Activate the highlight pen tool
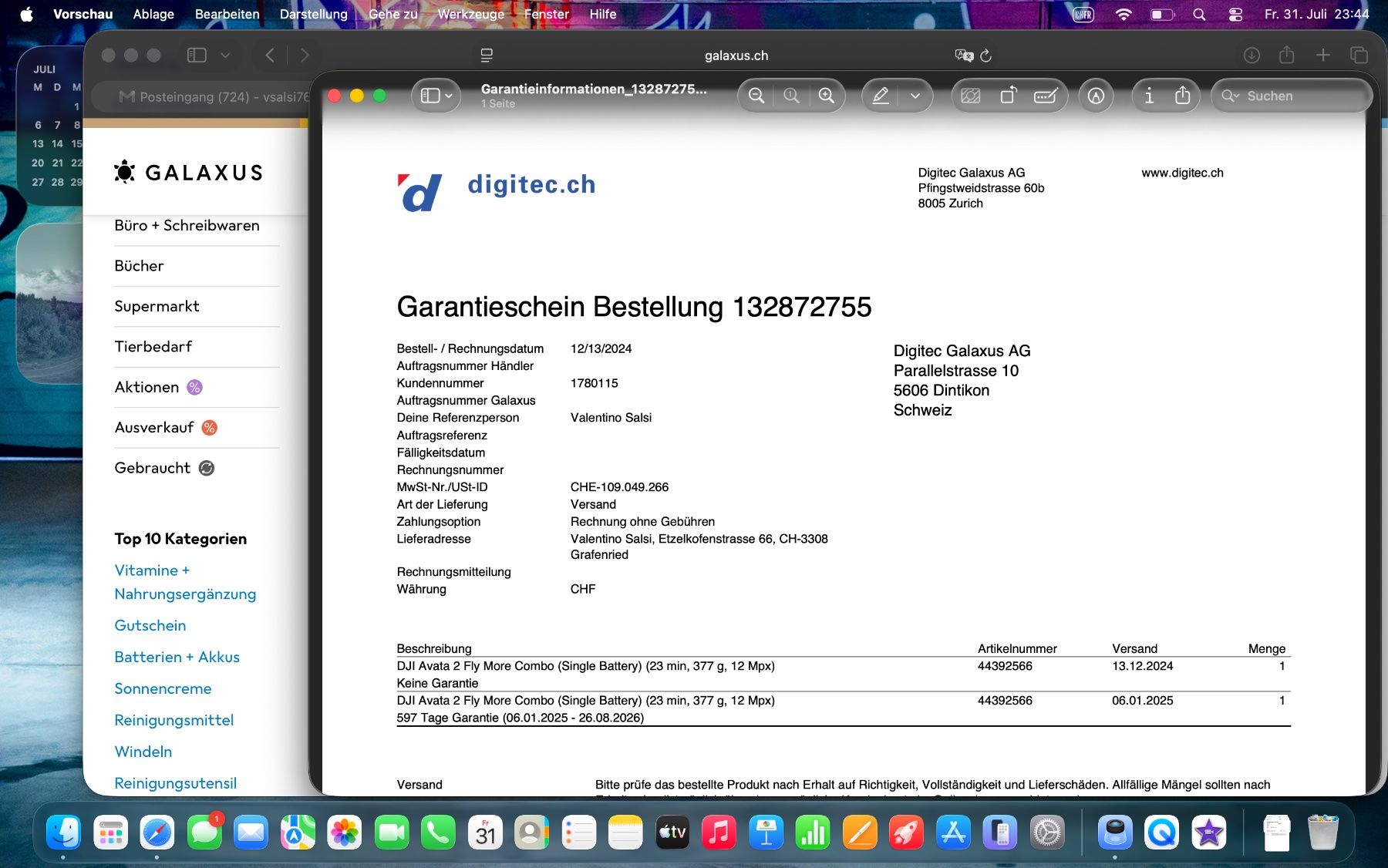 [881, 96]
